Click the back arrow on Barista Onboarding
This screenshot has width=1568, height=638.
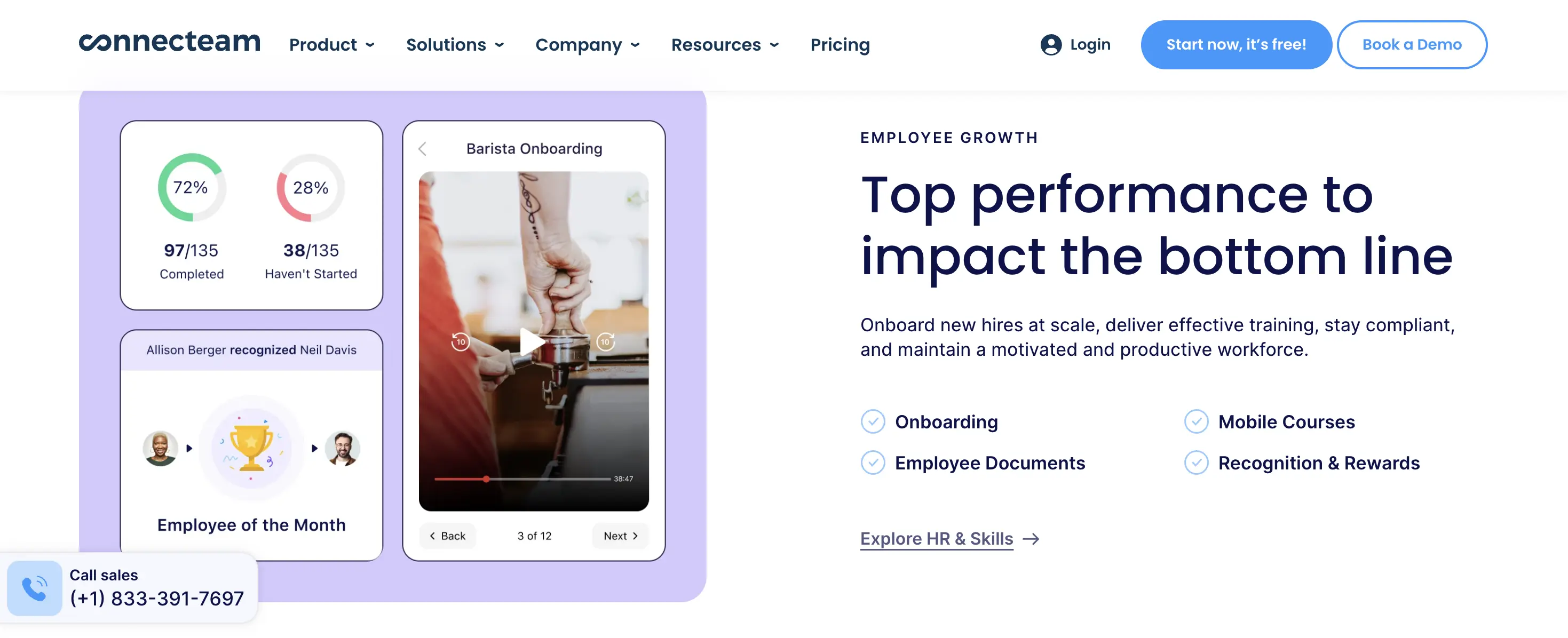click(x=423, y=148)
